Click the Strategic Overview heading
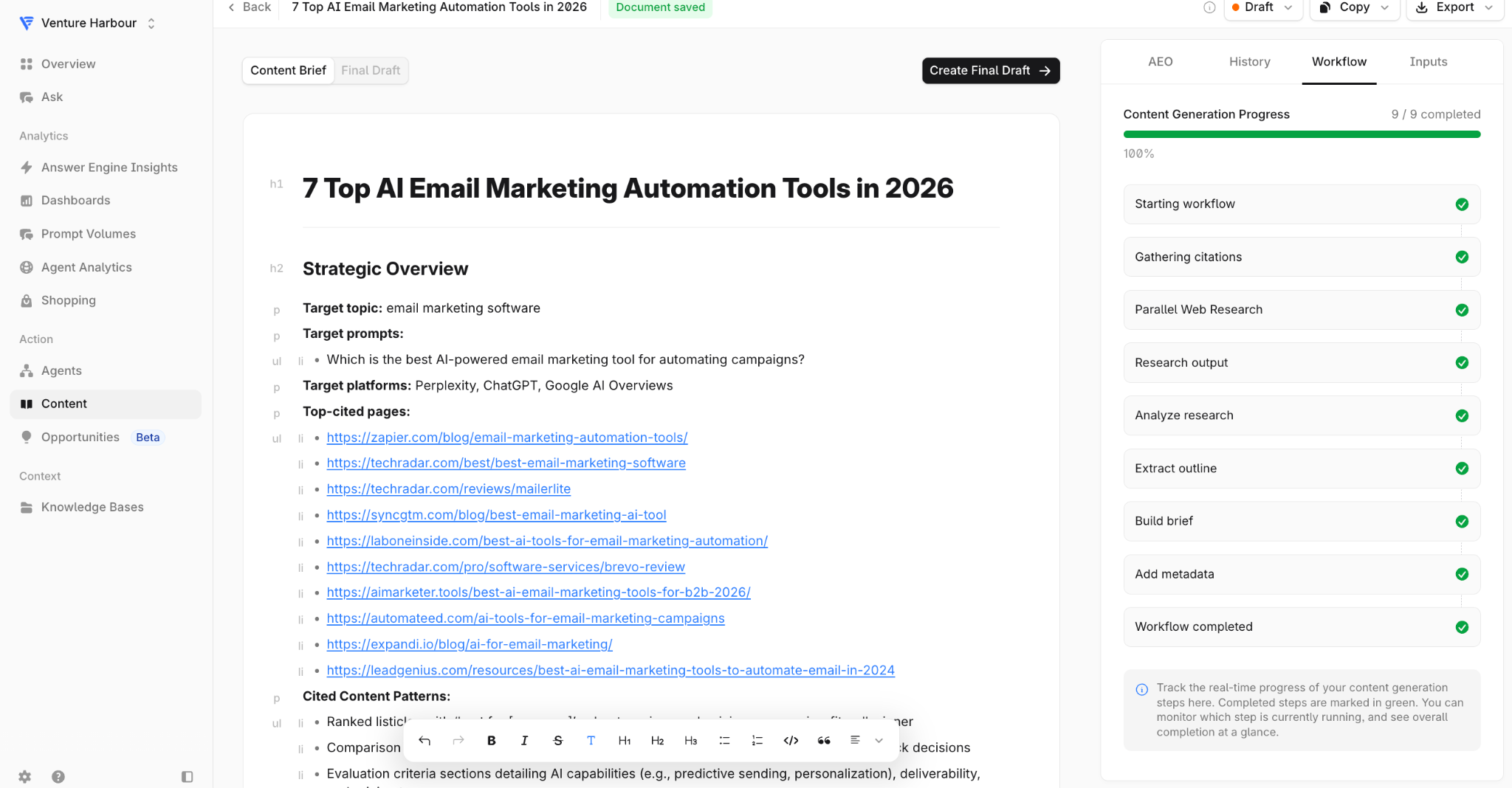The height and width of the screenshot is (788, 1512). click(x=385, y=269)
